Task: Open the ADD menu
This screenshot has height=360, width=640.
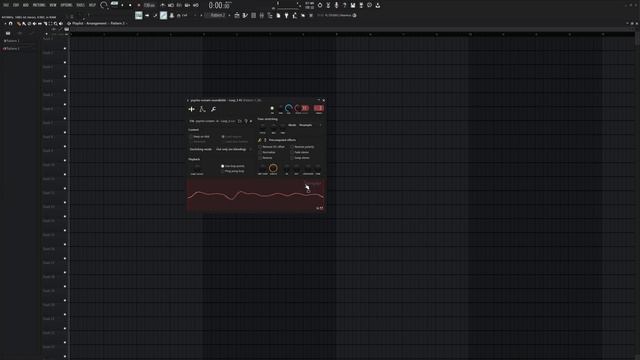Action: click(x=26, y=5)
